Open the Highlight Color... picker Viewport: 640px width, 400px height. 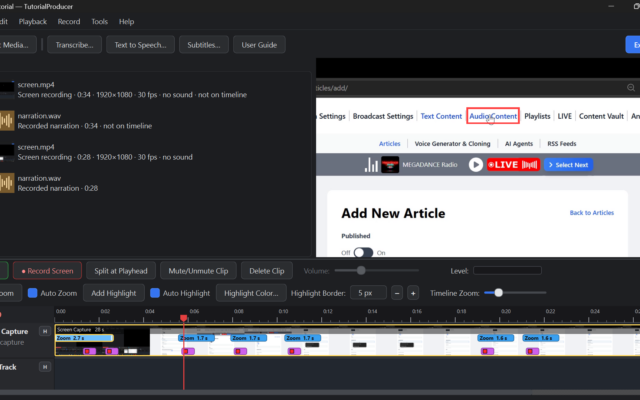(x=251, y=293)
